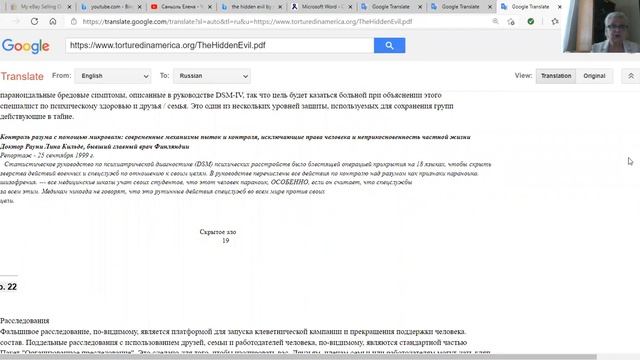Open the From language dropdown showing English
Screen dimensions: 640x360
(113, 76)
